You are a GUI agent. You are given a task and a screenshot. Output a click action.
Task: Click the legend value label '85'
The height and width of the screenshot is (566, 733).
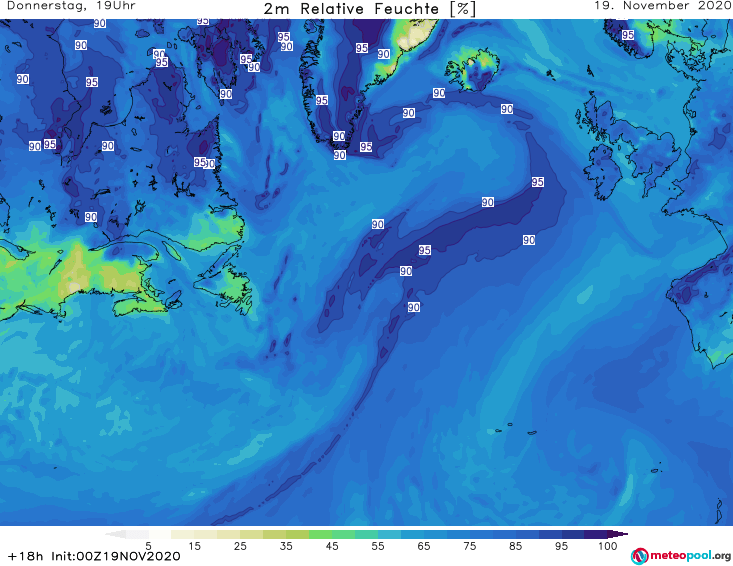tap(515, 545)
